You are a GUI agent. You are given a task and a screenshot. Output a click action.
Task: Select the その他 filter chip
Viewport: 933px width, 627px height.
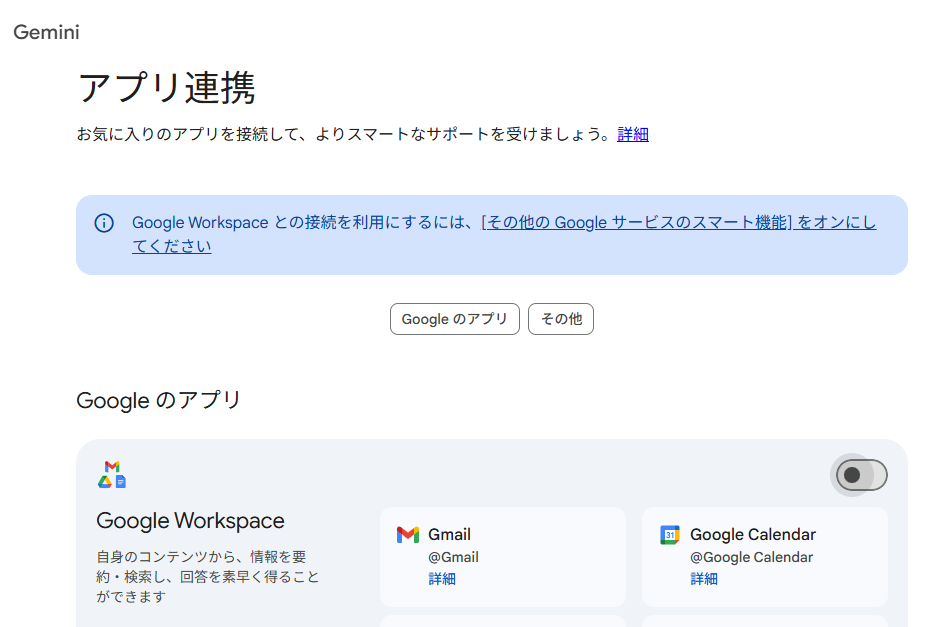[x=561, y=318]
